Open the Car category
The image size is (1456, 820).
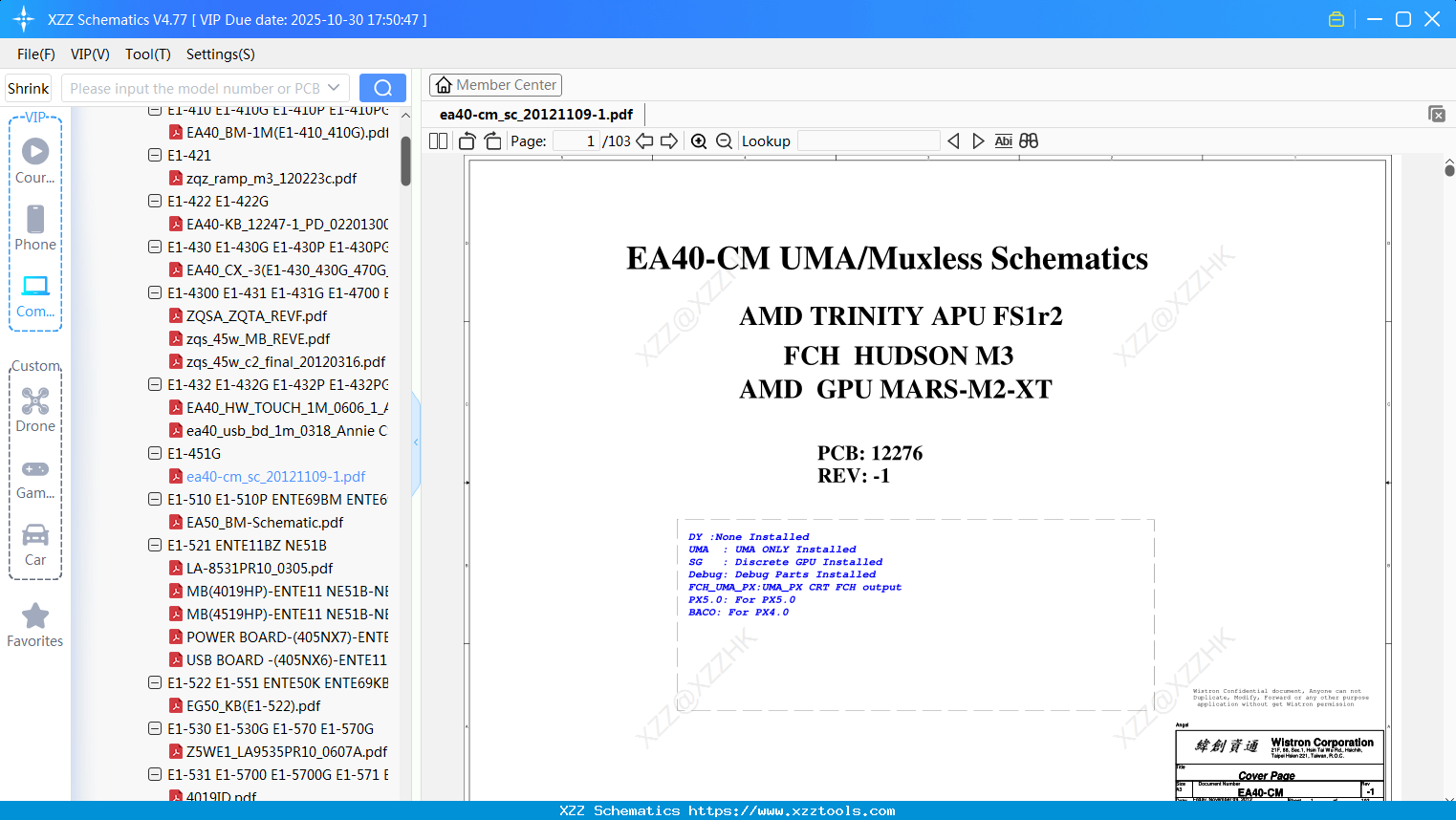[35, 544]
